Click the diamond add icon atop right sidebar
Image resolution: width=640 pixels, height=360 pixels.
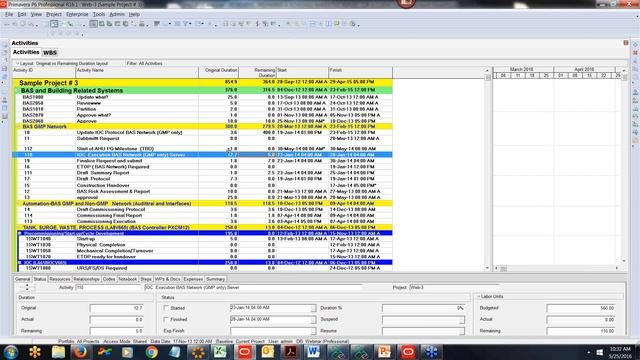635,44
